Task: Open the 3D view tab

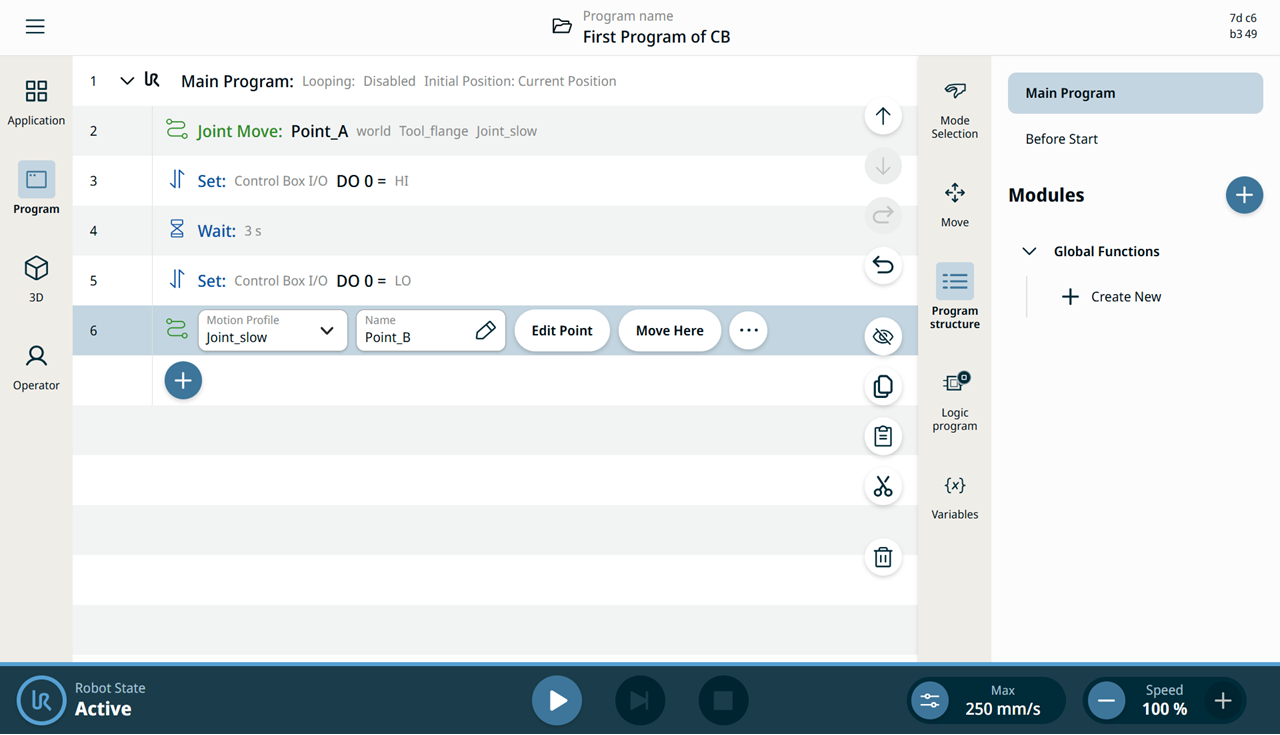Action: (36, 278)
